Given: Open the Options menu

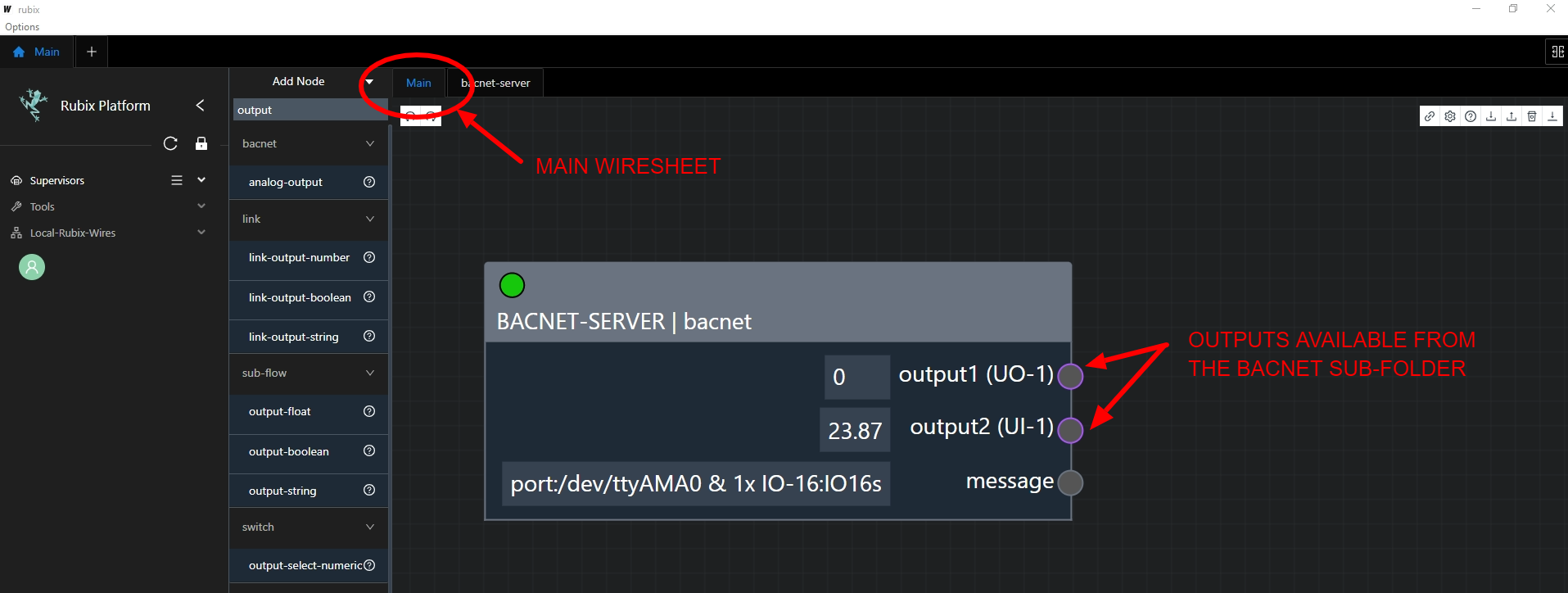Looking at the screenshot, I should tap(22, 27).
